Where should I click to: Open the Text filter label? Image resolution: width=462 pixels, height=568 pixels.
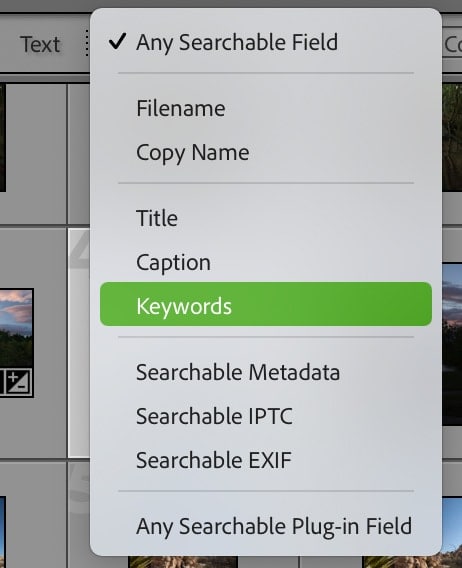pyautogui.click(x=40, y=45)
